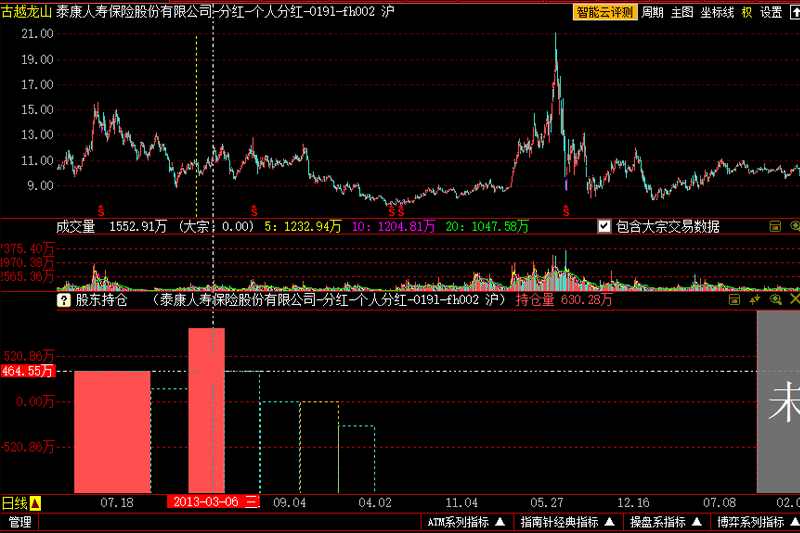Open the 周期 menu
The width and height of the screenshot is (800, 533).
[x=652, y=13]
